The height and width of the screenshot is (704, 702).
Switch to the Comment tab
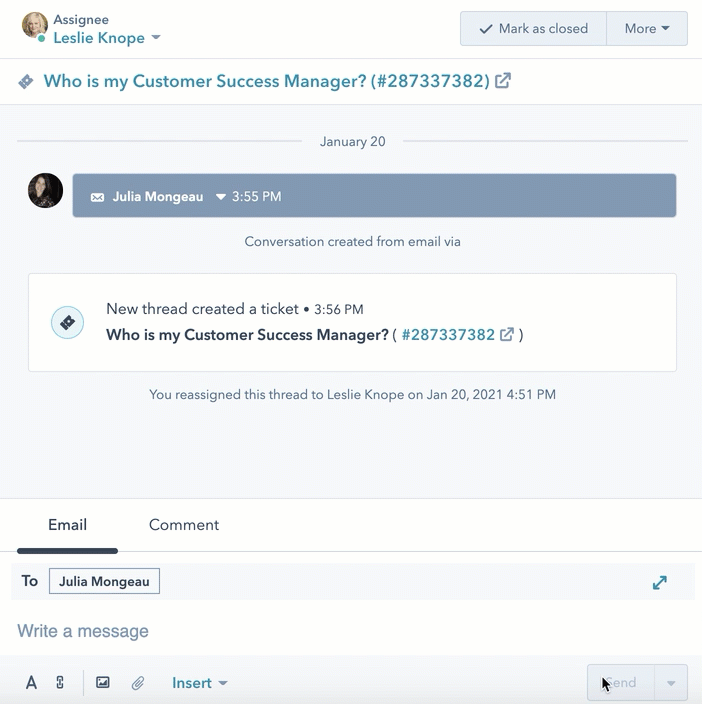pos(184,525)
